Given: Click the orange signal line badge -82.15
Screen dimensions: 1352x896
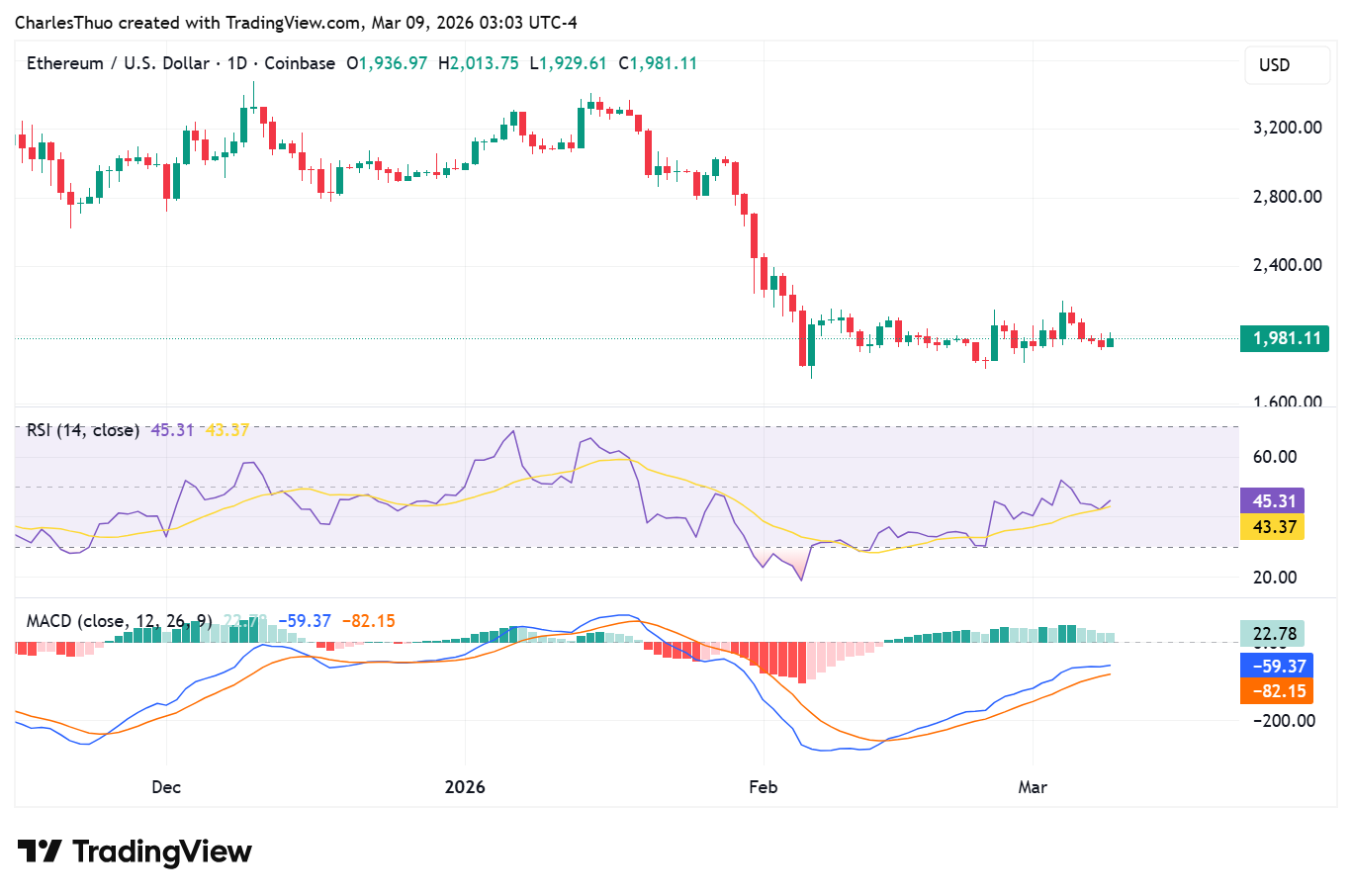Looking at the screenshot, I should (x=1275, y=691).
